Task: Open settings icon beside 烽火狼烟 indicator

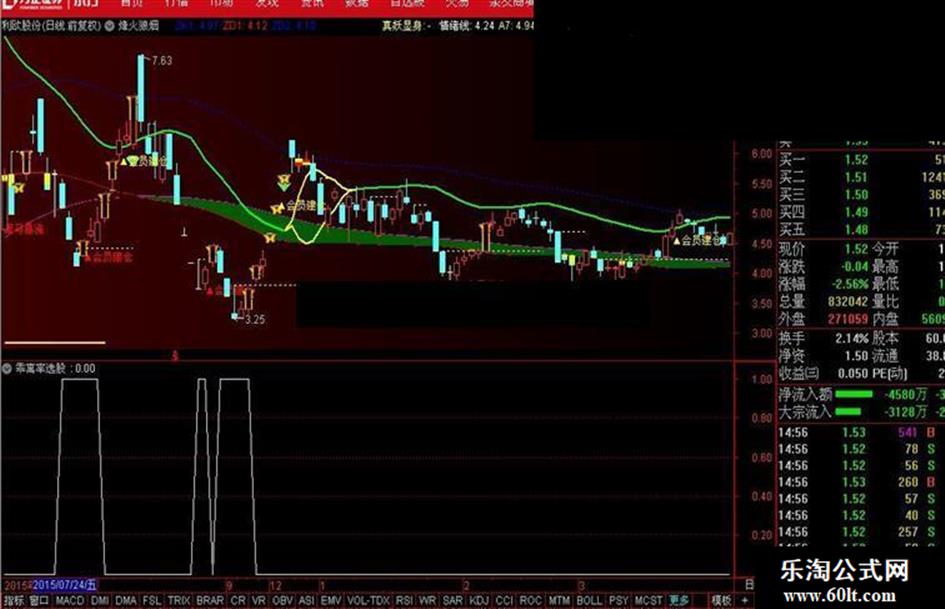Action: [x=110, y=26]
